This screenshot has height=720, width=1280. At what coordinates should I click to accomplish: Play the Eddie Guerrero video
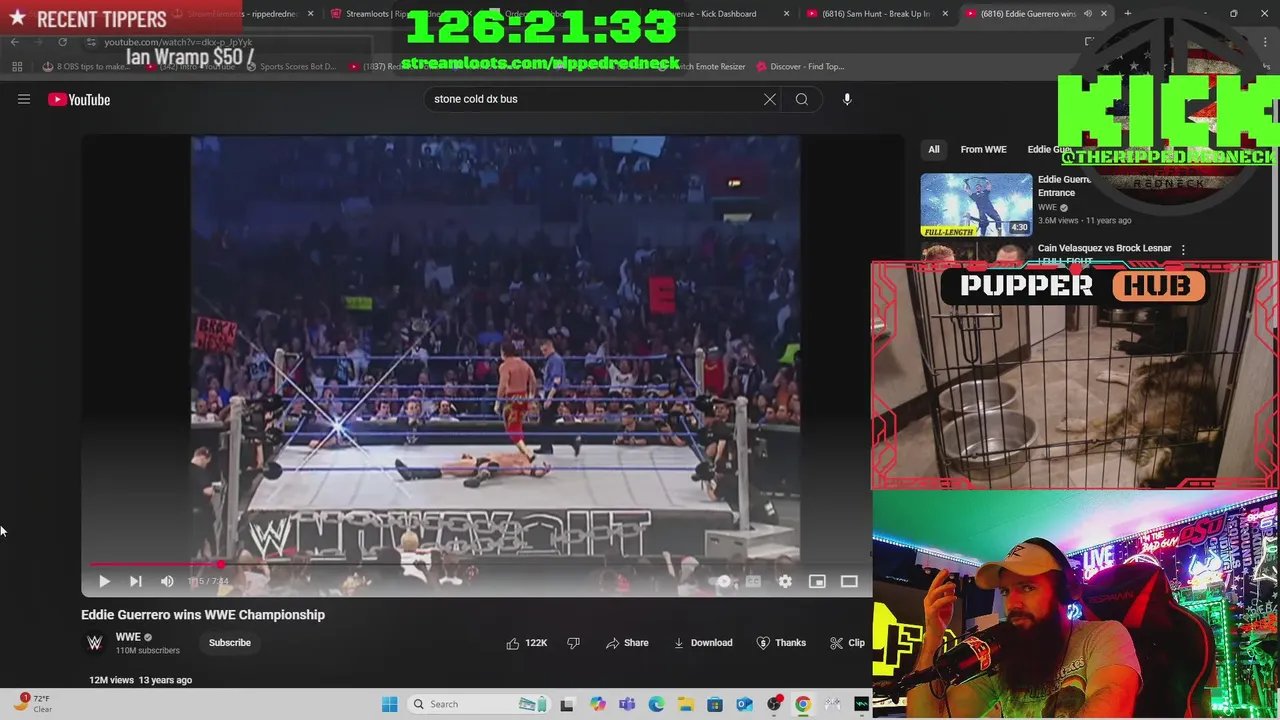coord(104,581)
